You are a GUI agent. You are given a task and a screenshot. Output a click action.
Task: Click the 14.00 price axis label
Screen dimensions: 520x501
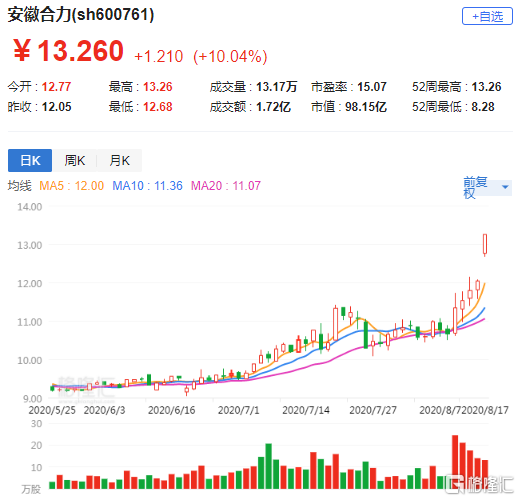(30, 207)
